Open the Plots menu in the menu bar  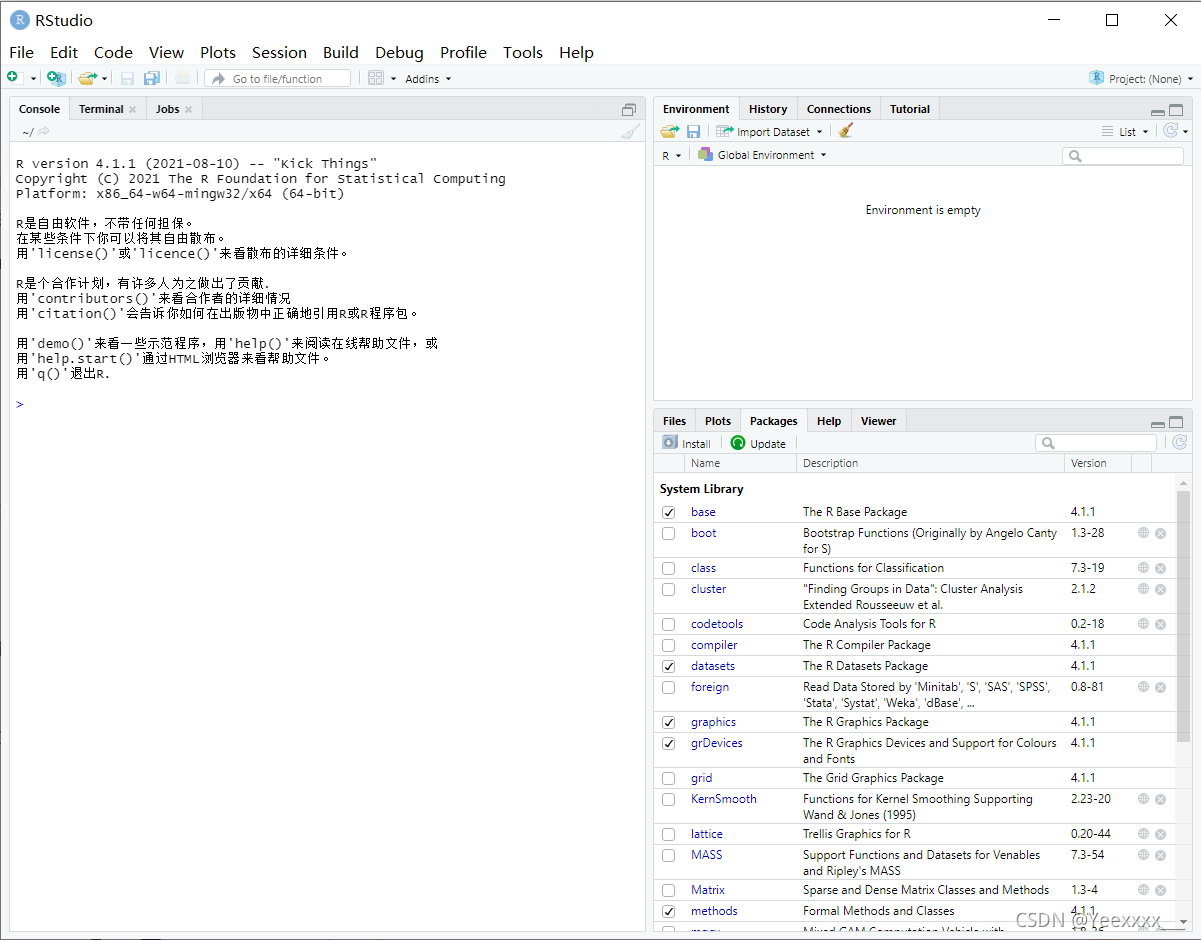pos(218,52)
